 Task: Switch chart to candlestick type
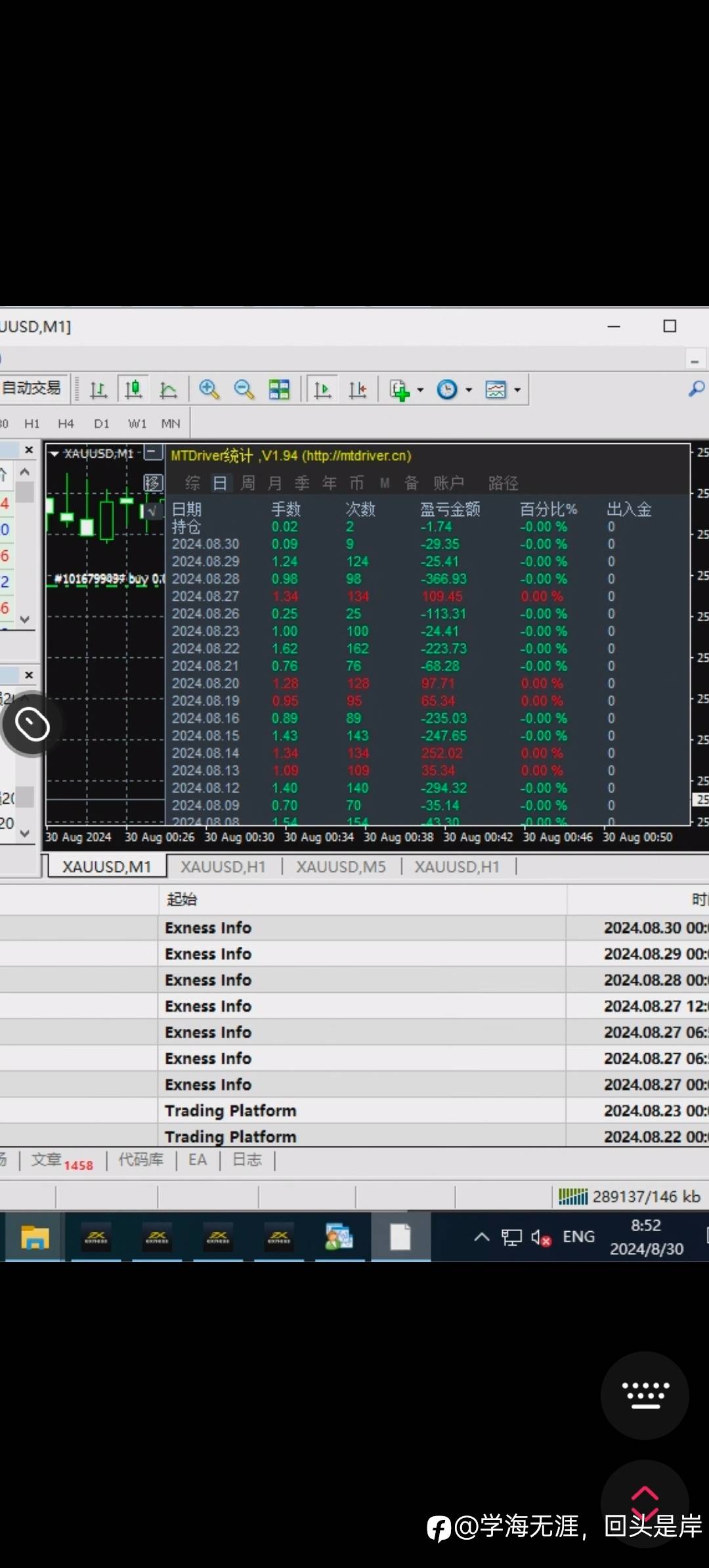(x=133, y=390)
